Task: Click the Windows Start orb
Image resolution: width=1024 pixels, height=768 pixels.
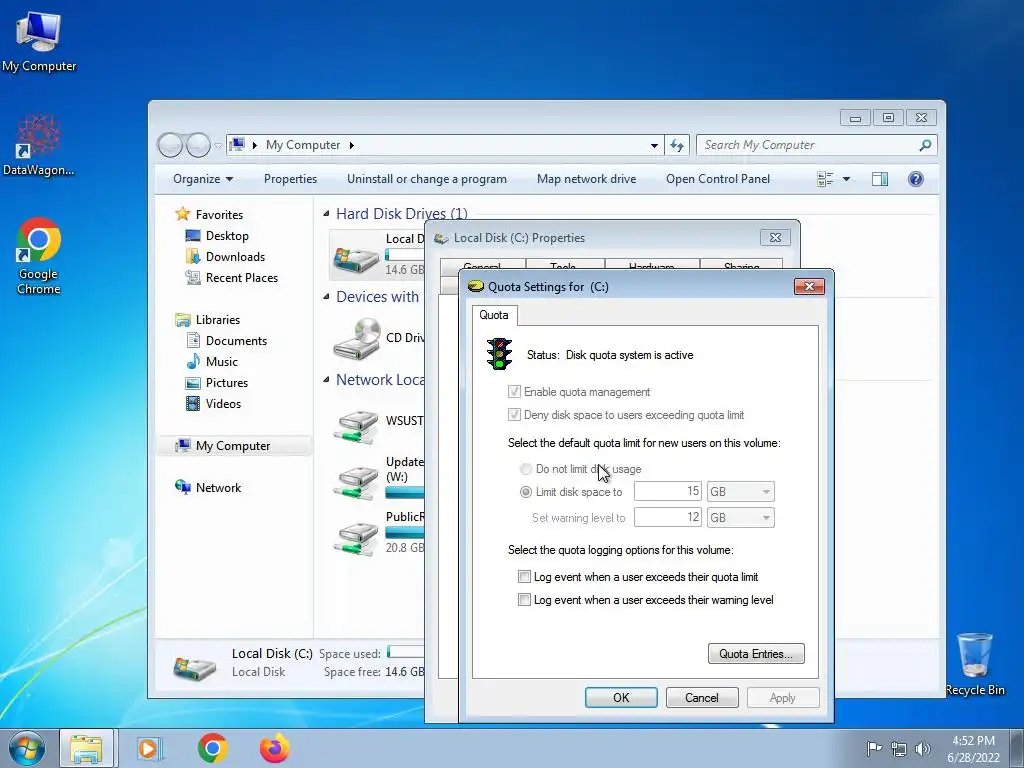Action: click(x=27, y=748)
